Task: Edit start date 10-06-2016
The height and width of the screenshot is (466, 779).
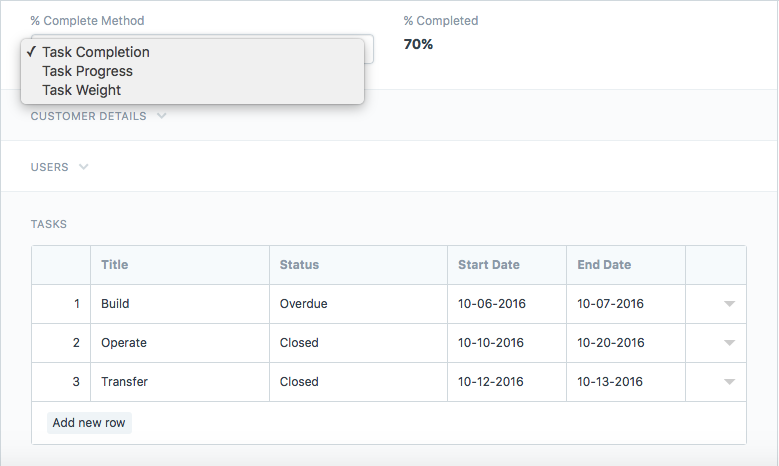Action: [492, 304]
